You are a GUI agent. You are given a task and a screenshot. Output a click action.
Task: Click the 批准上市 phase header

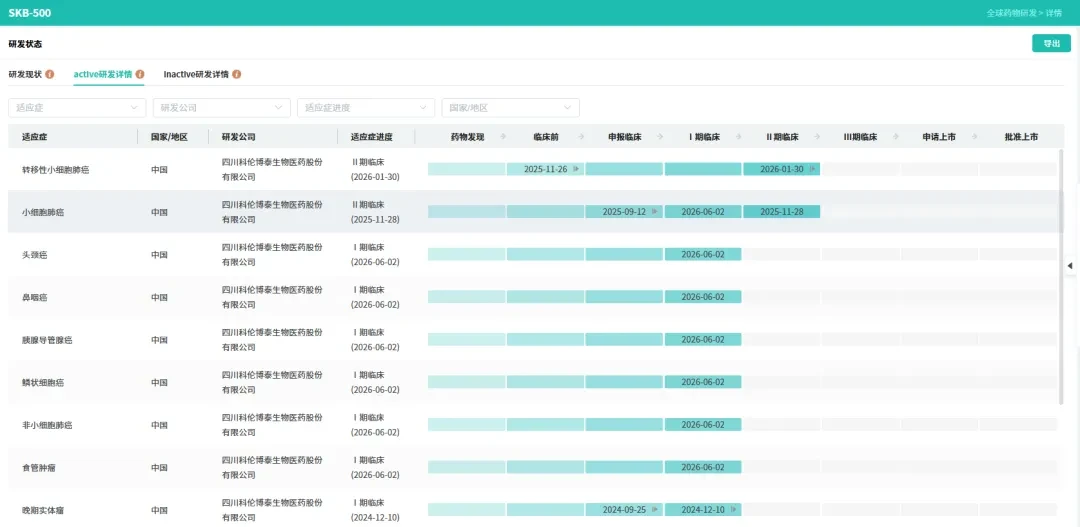(1021, 137)
